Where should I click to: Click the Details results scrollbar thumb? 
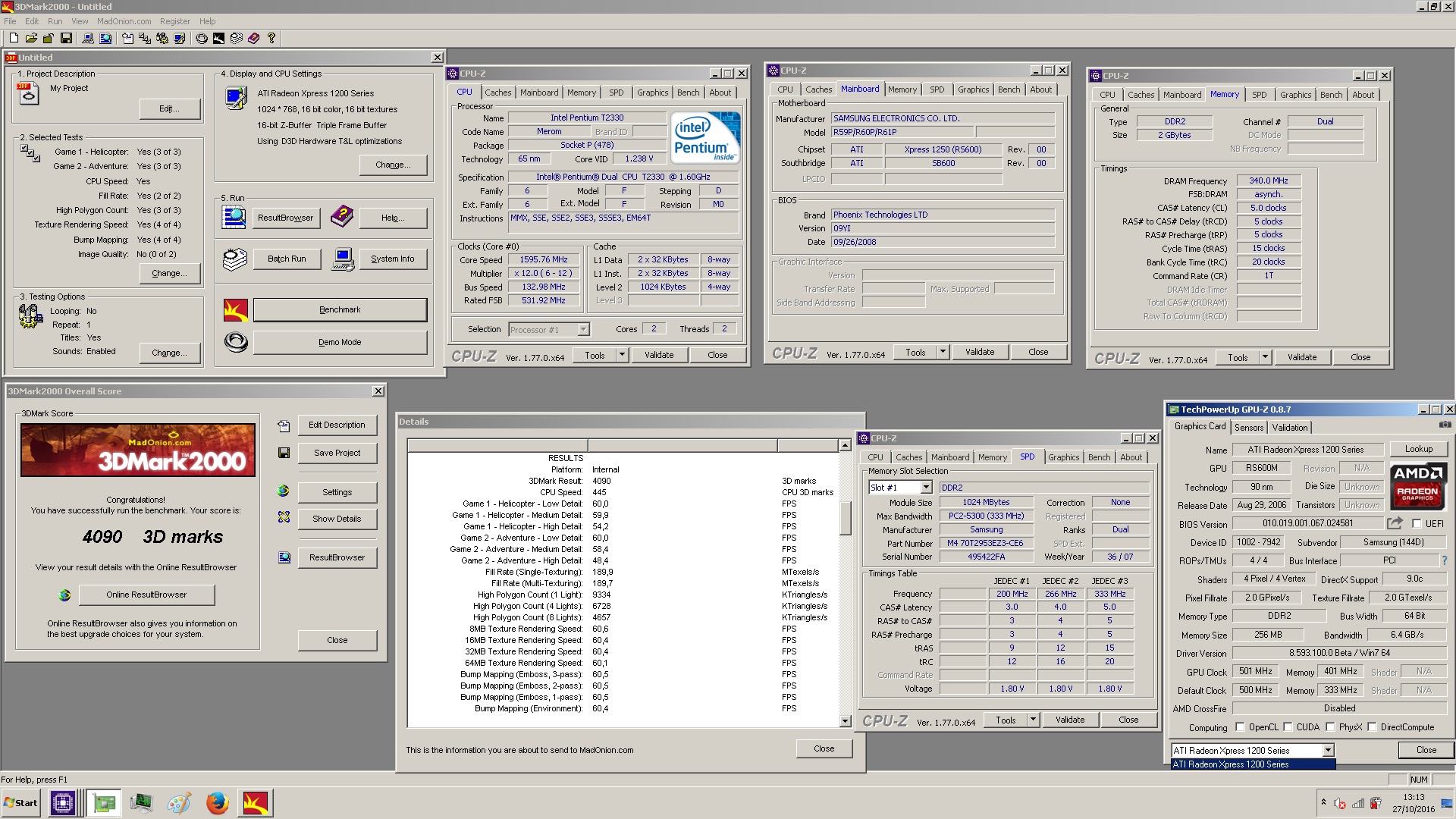845,517
